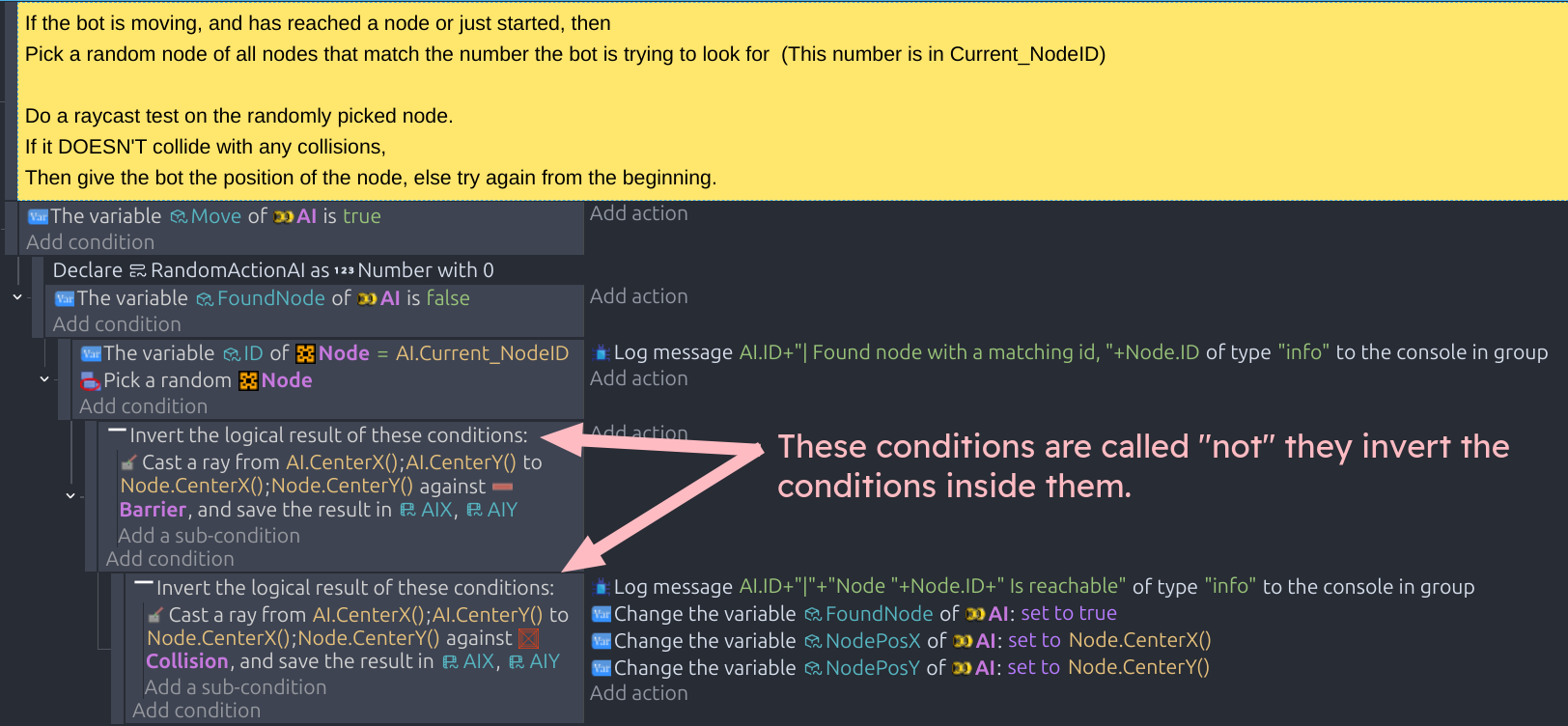Click the red Barrier object icon
The image size is (1568, 726).
coord(502,487)
